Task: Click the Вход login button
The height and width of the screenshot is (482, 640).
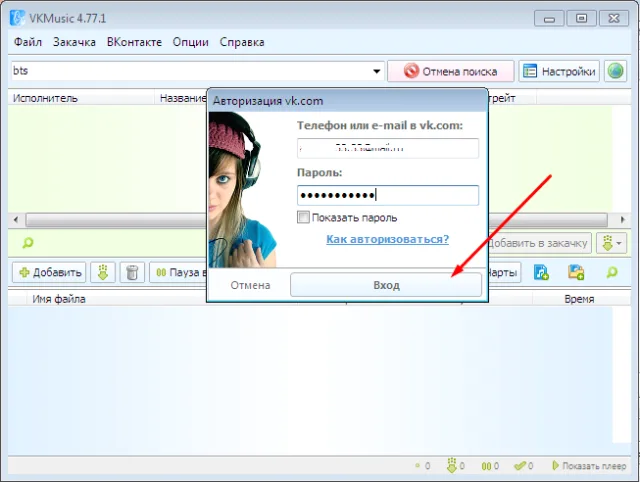Action: (386, 284)
